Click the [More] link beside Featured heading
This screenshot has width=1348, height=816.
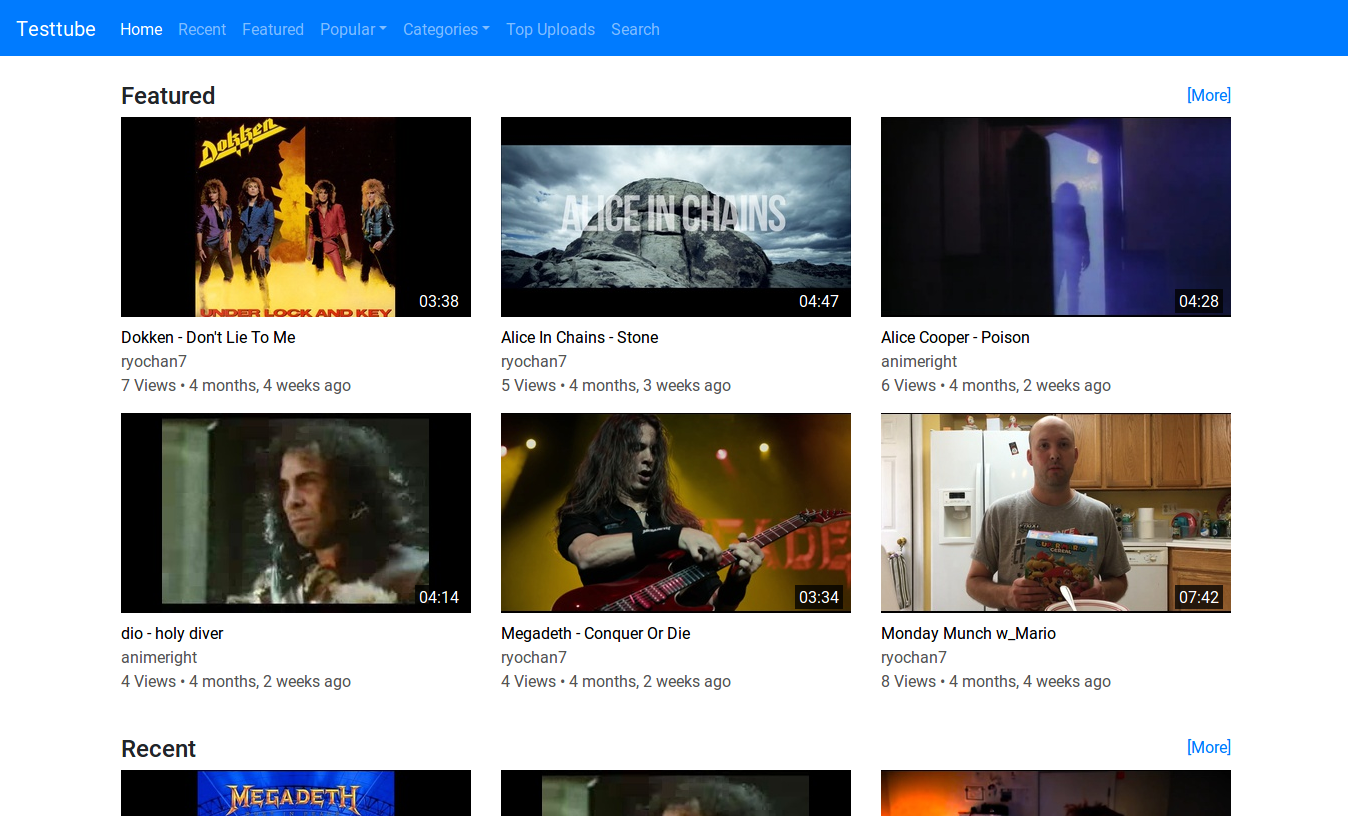[x=1208, y=95]
